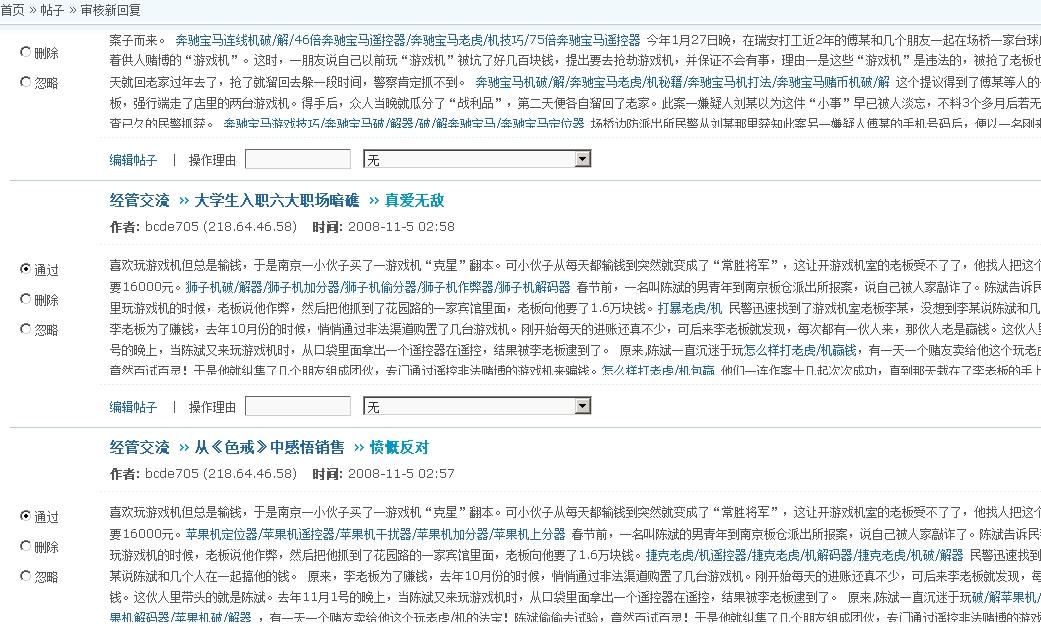Click author bcde705 of 愤慨反对 reply
The height and width of the screenshot is (628, 1041).
172,473
